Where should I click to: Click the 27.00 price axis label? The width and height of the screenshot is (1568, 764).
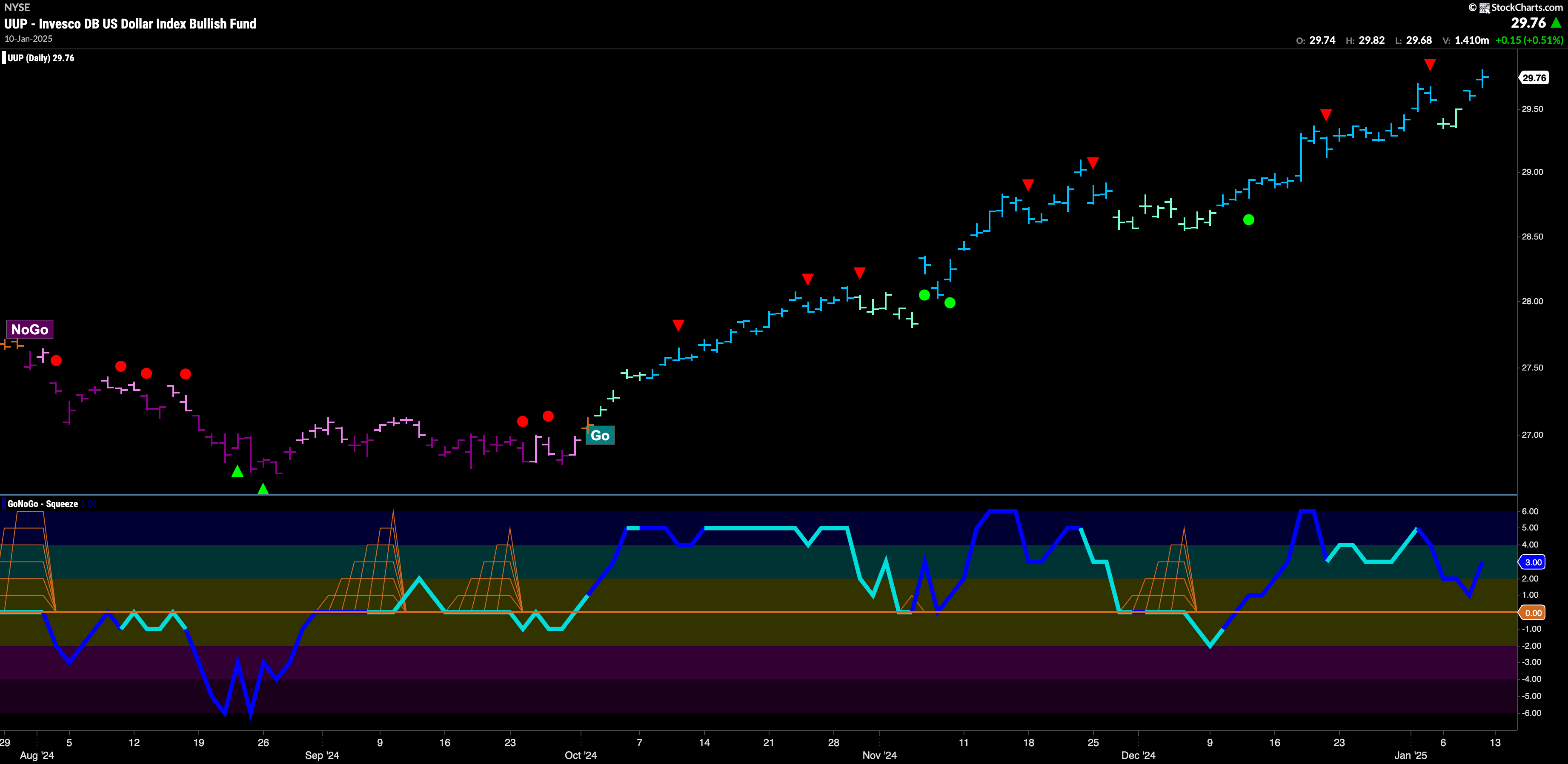[x=1532, y=435]
